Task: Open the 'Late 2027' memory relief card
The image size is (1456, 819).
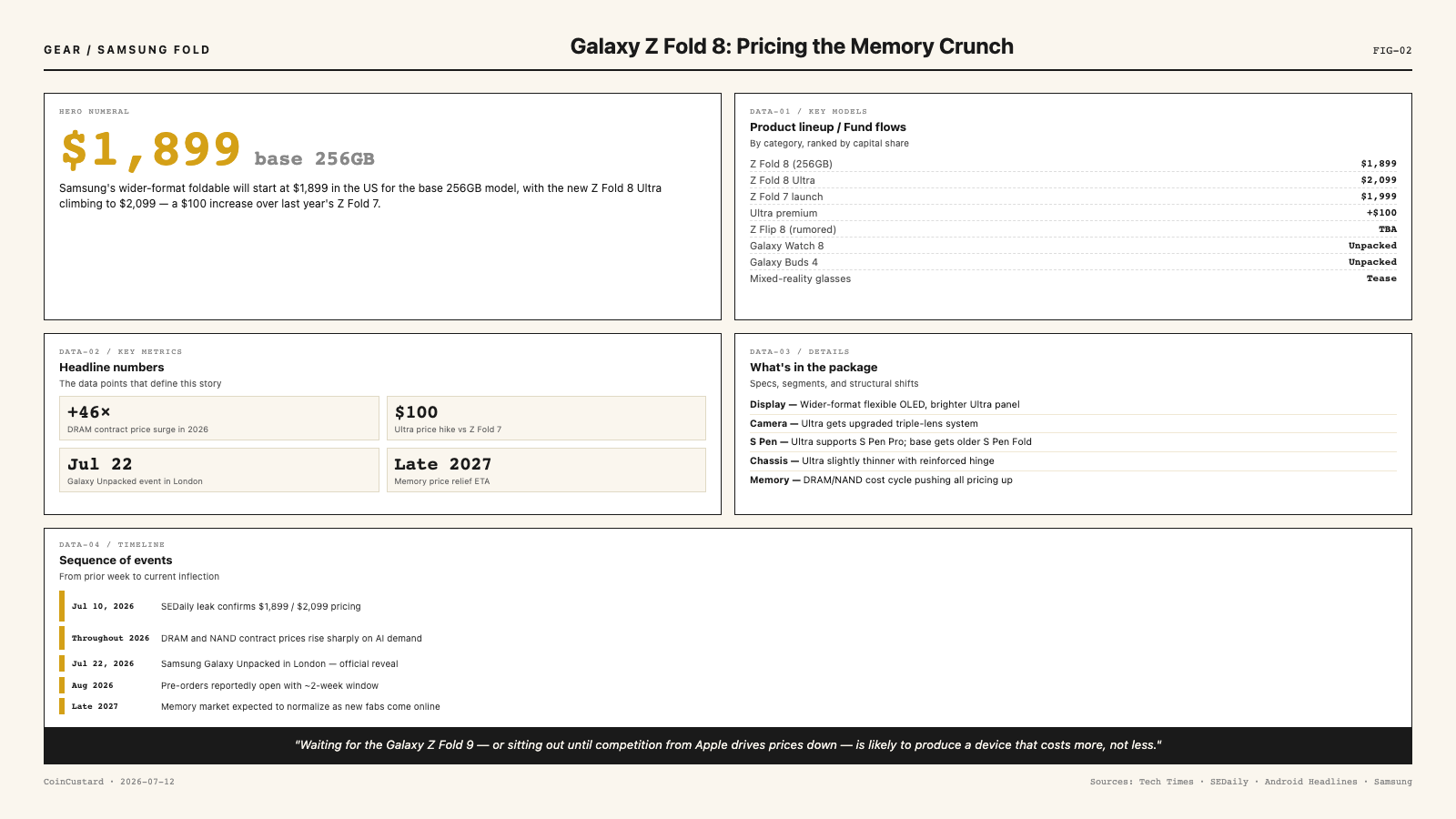Action: pos(546,470)
